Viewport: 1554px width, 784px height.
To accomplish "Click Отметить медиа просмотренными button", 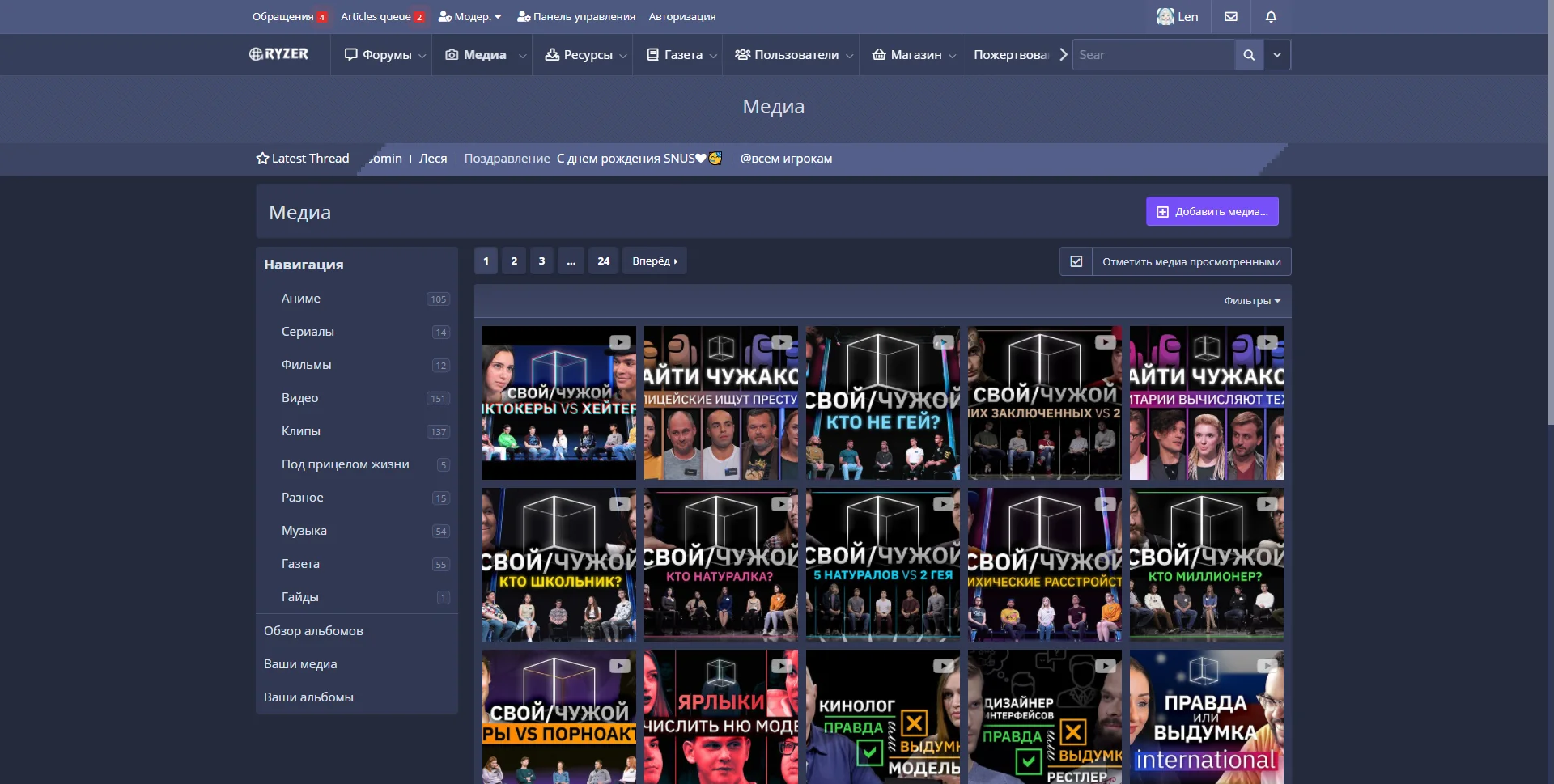I will (1191, 261).
